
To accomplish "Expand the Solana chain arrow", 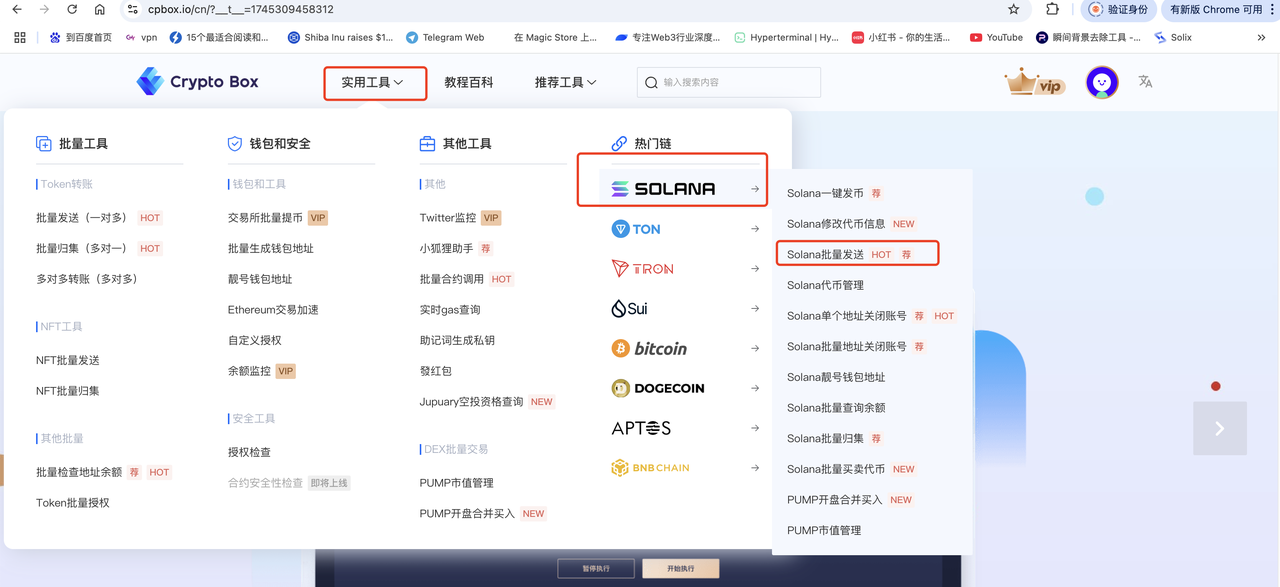I will pyautogui.click(x=755, y=189).
